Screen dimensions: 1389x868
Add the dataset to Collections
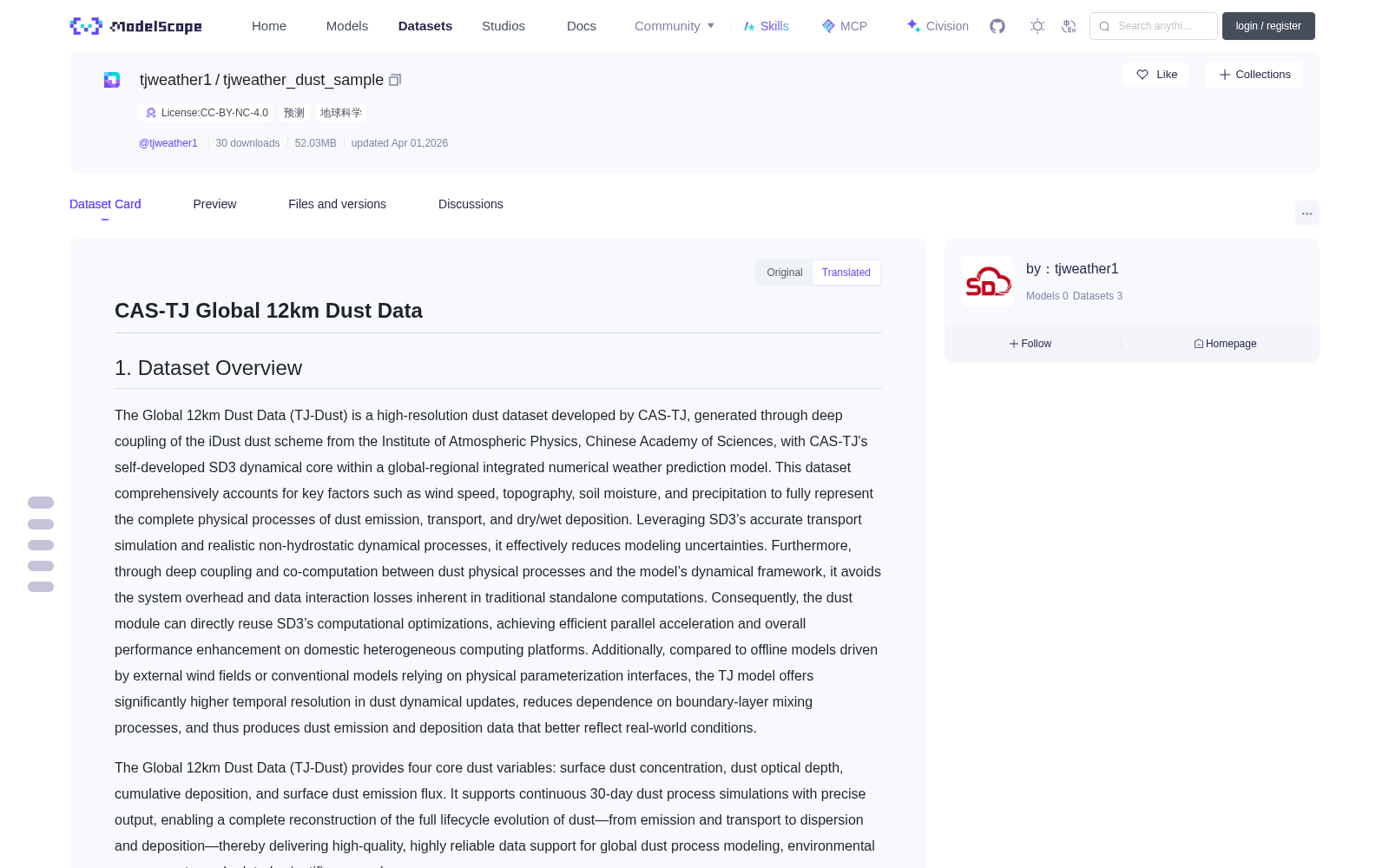pyautogui.click(x=1254, y=75)
